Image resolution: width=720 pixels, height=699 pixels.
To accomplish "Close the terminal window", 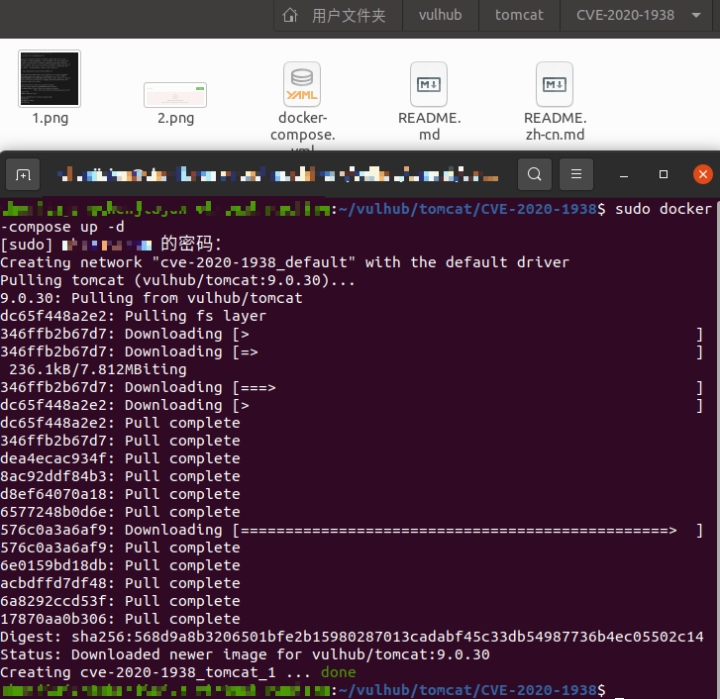I will tap(703, 175).
